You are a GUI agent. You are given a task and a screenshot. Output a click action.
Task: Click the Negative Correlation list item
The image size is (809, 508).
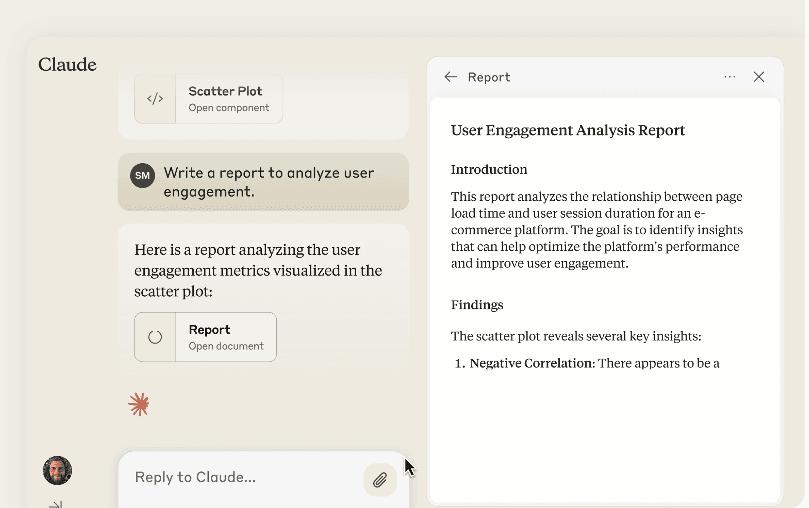pyautogui.click(x=594, y=364)
